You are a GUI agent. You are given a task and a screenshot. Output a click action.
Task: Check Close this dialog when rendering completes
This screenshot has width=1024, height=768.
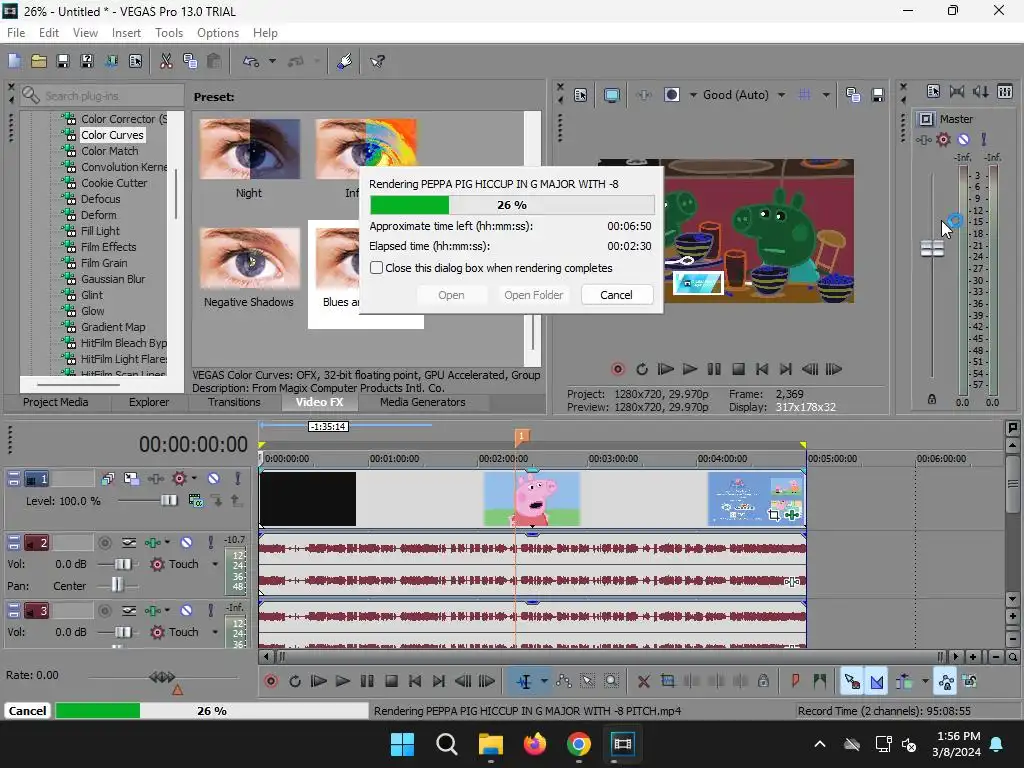(376, 268)
